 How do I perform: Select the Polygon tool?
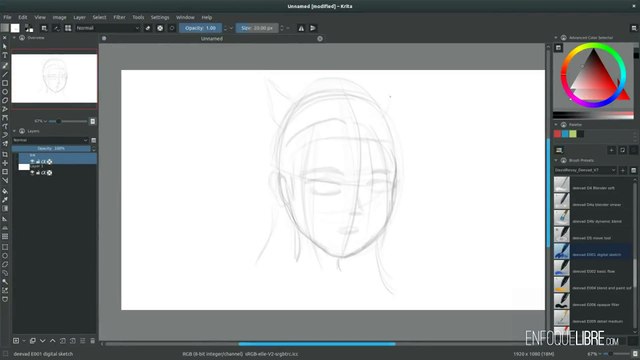tap(5, 100)
